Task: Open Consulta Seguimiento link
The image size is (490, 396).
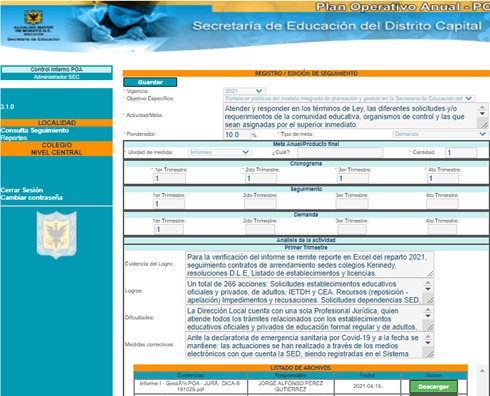Action: (35, 130)
